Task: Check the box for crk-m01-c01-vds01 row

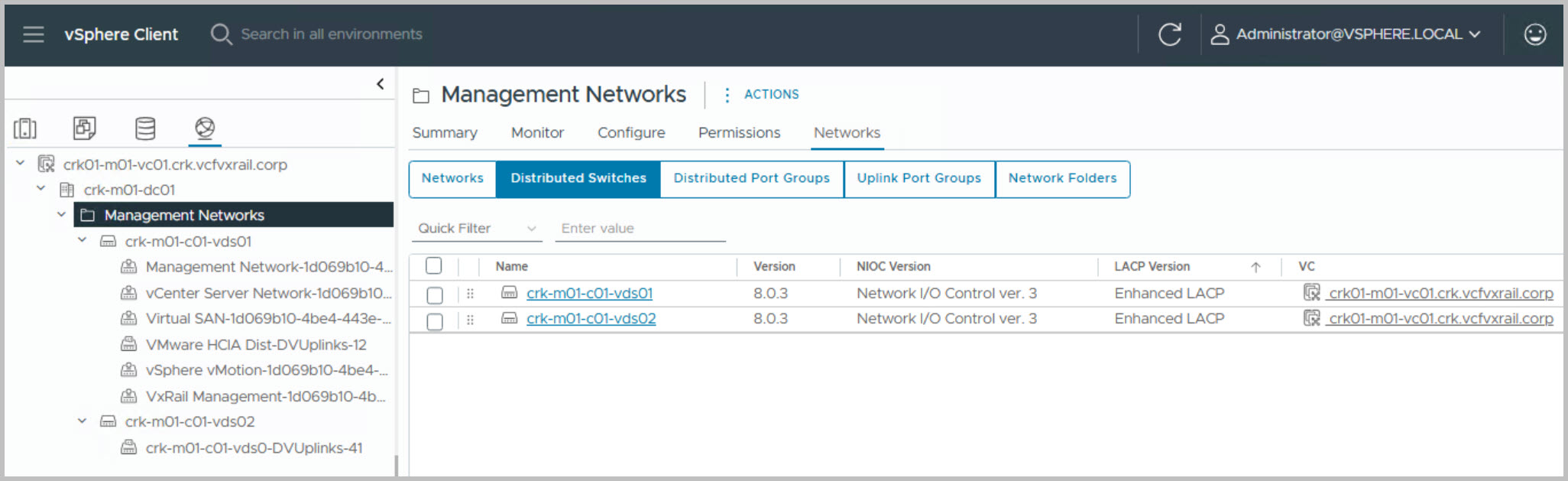Action: 435,294
